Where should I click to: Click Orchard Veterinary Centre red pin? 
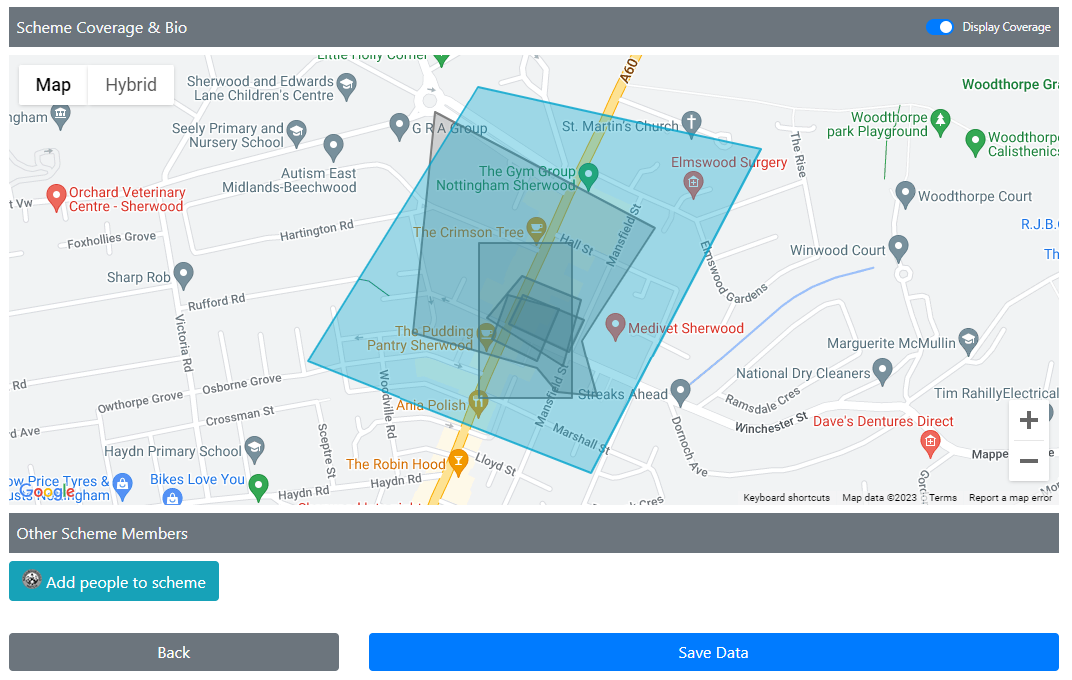(x=56, y=198)
